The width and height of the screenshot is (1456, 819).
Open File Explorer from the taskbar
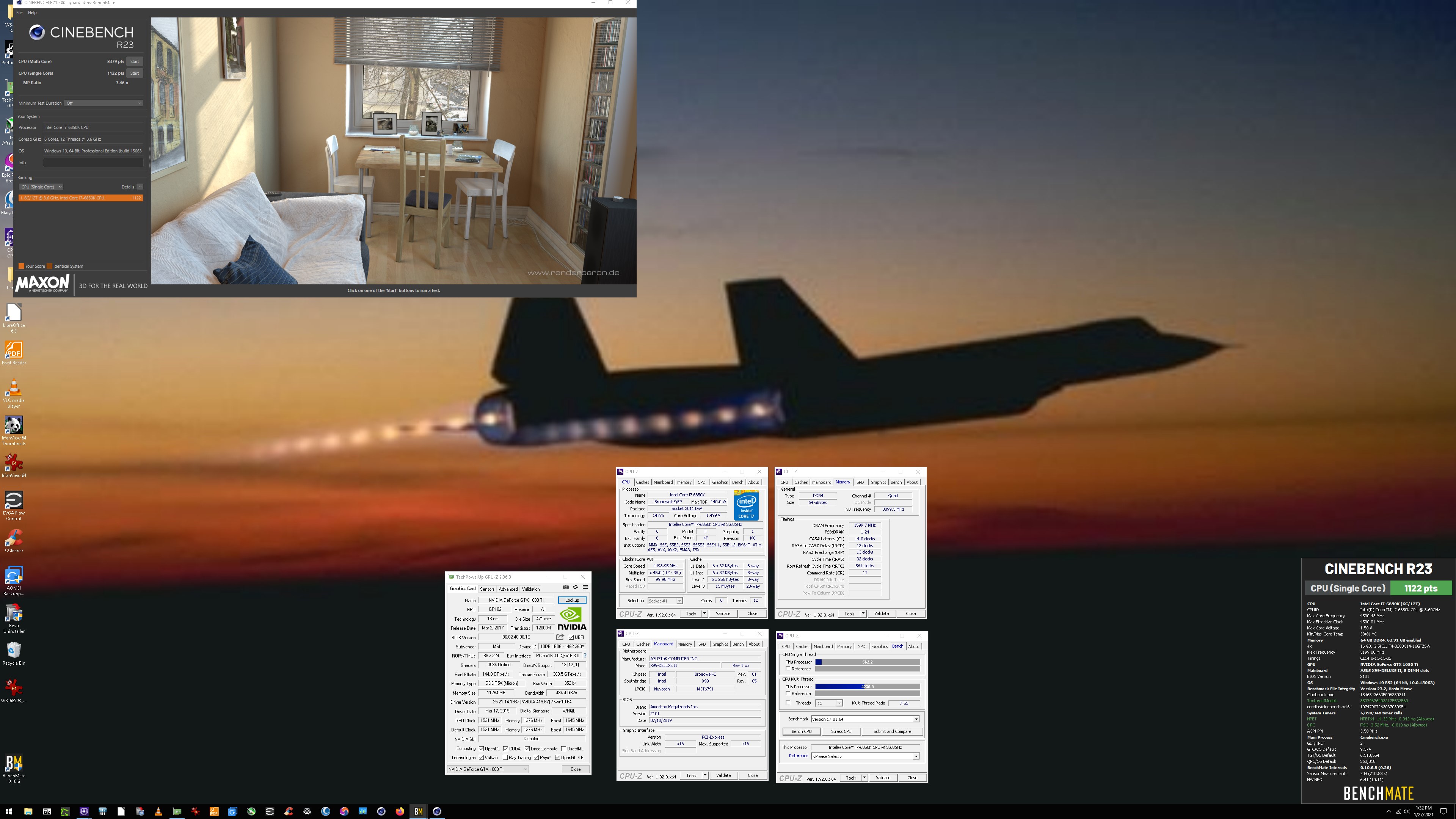28,811
